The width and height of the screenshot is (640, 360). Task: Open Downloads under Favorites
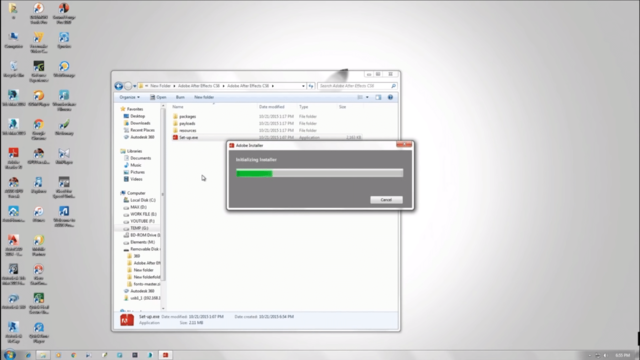click(x=140, y=123)
